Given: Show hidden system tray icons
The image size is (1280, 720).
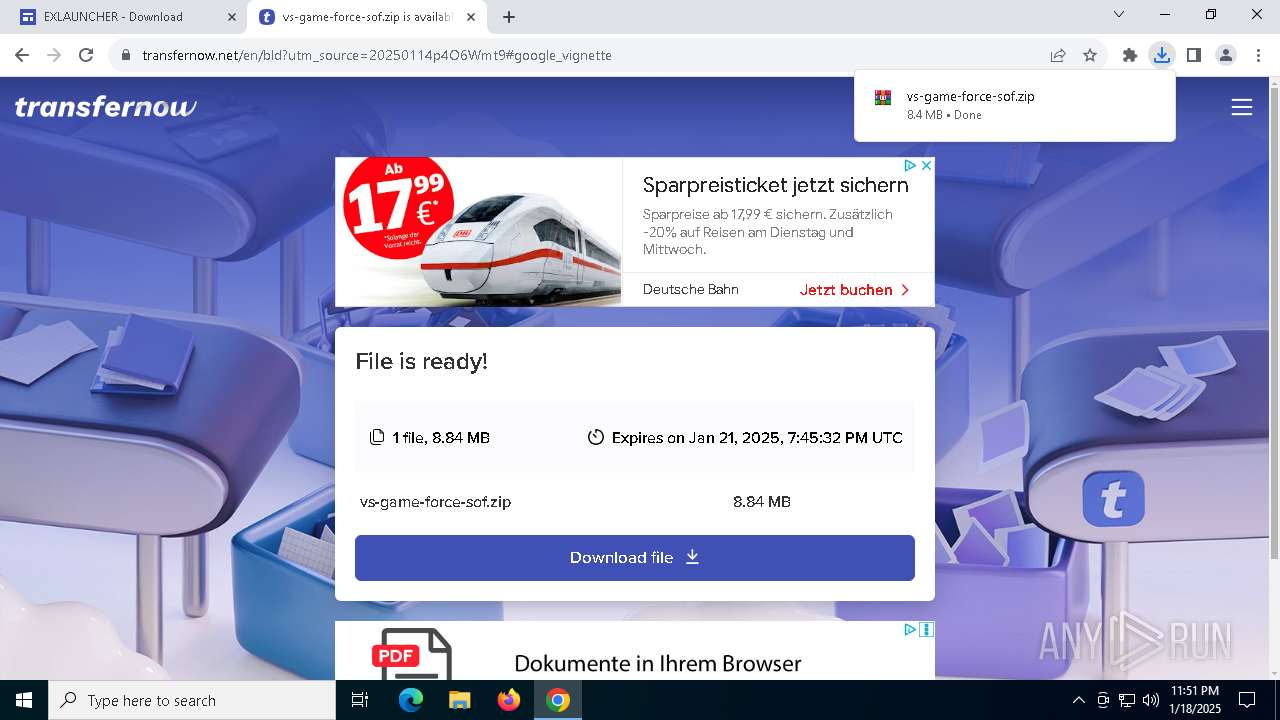Looking at the screenshot, I should 1078,700.
